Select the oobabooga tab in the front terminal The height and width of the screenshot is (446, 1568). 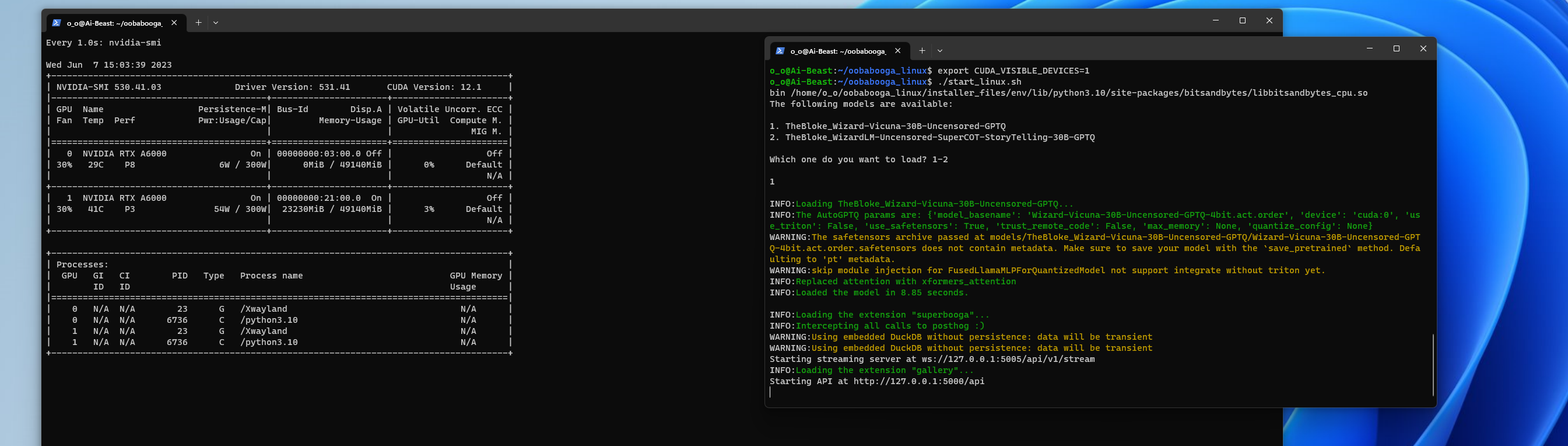tap(839, 51)
